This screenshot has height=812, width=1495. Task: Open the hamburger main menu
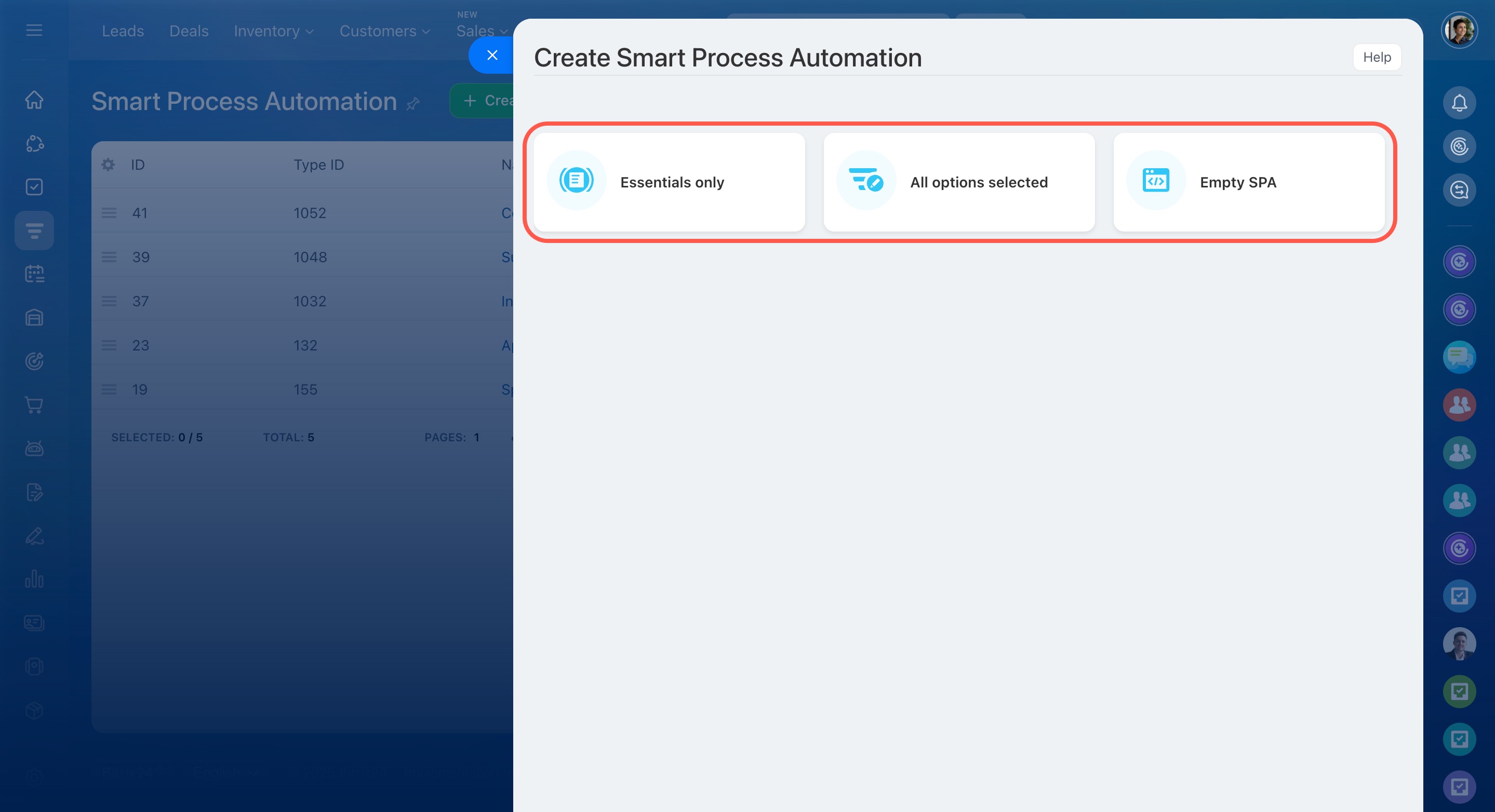pos(34,30)
